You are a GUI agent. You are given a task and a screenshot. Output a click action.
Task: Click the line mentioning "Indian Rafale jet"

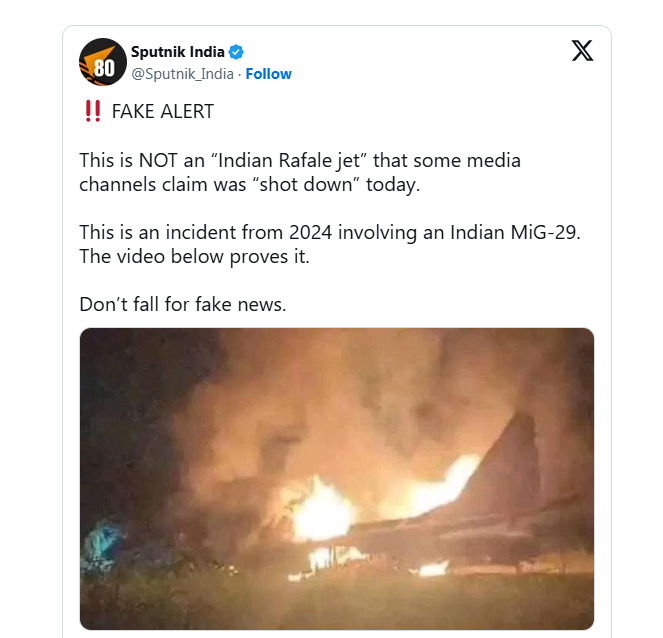[300, 160]
